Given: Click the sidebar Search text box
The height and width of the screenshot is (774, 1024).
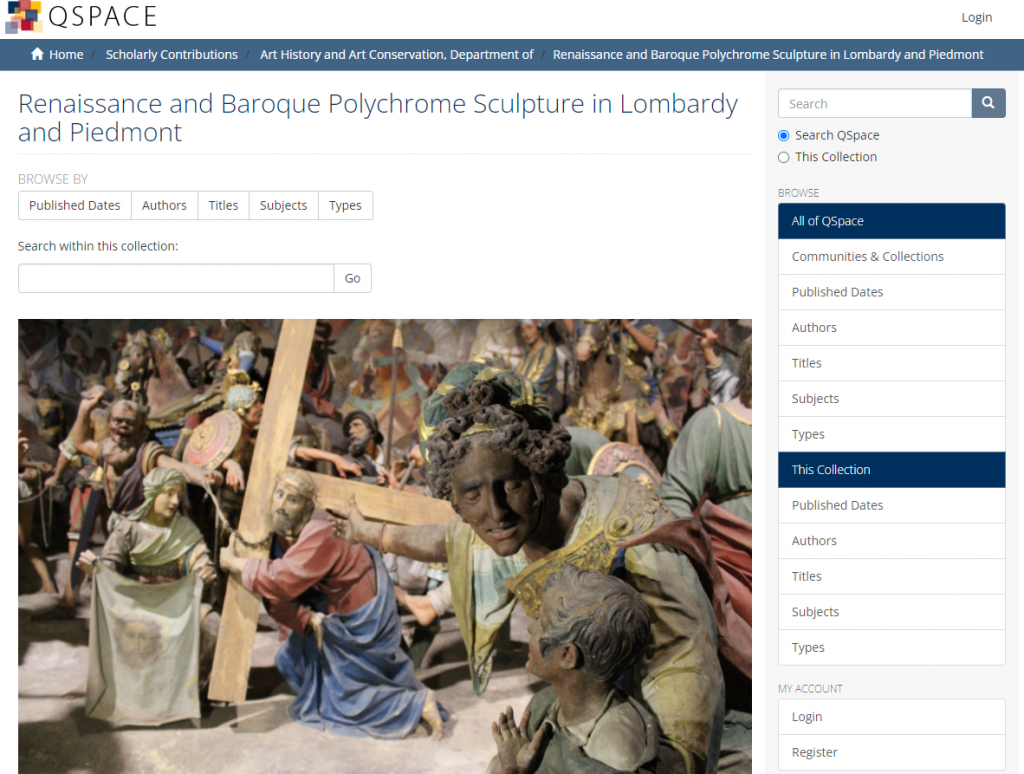Looking at the screenshot, I should pos(874,103).
